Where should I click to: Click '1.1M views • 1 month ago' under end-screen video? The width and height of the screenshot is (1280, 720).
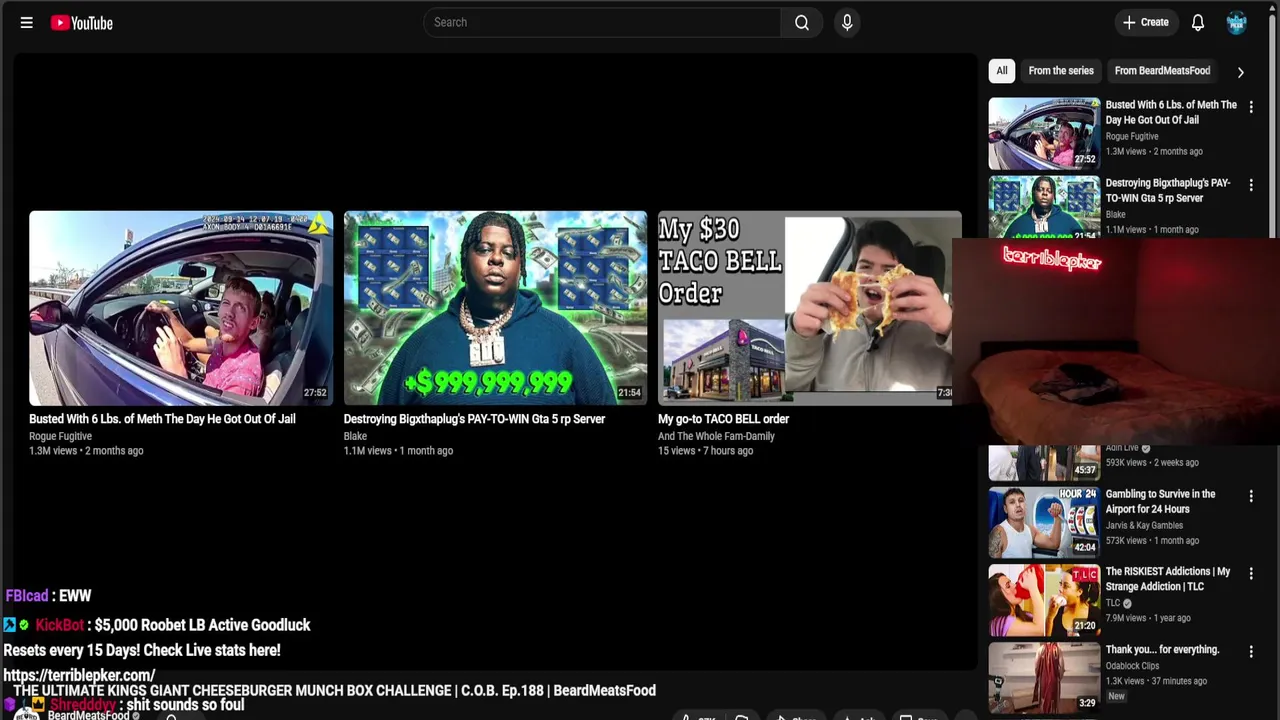coord(398,451)
